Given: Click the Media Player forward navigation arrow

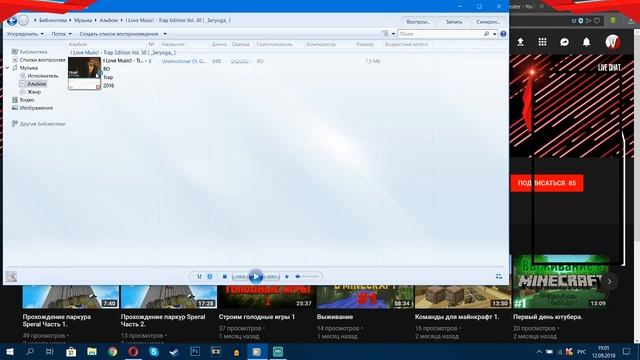Looking at the screenshot, I should coord(24,20).
